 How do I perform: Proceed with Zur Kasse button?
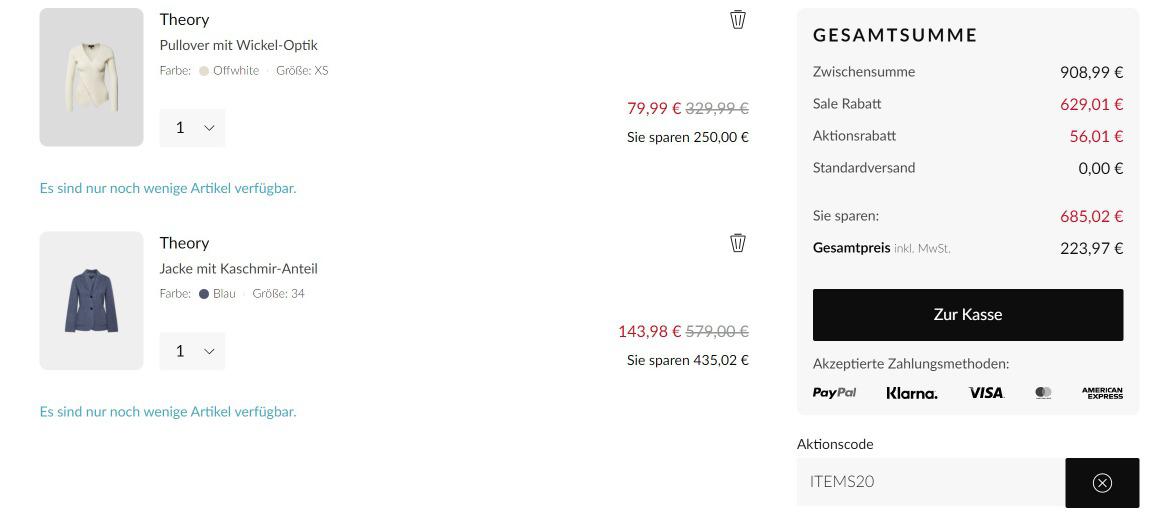(x=968, y=315)
